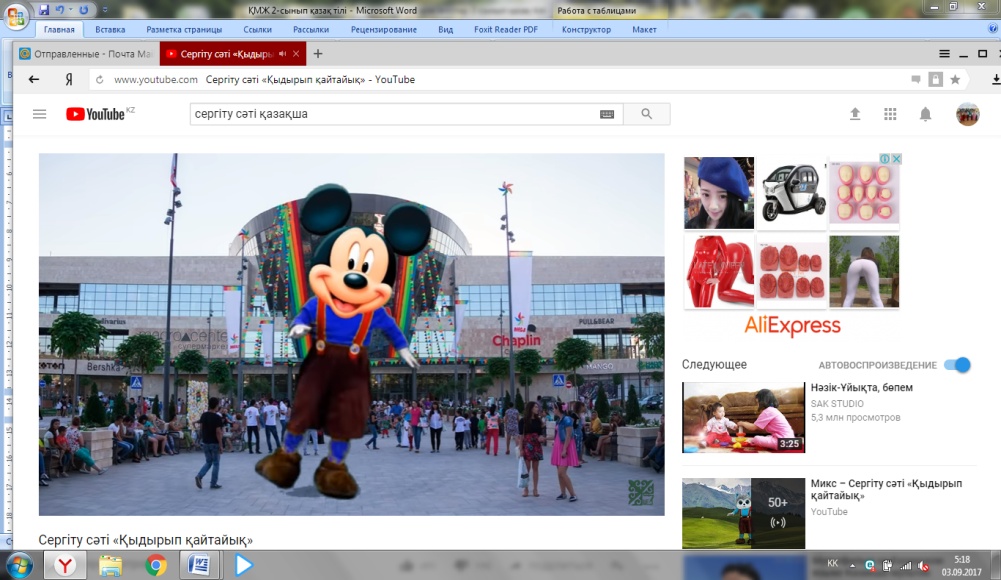Screen dimensions: 1001x580
Task: Bookmark the page with the star icon
Action: (x=955, y=80)
